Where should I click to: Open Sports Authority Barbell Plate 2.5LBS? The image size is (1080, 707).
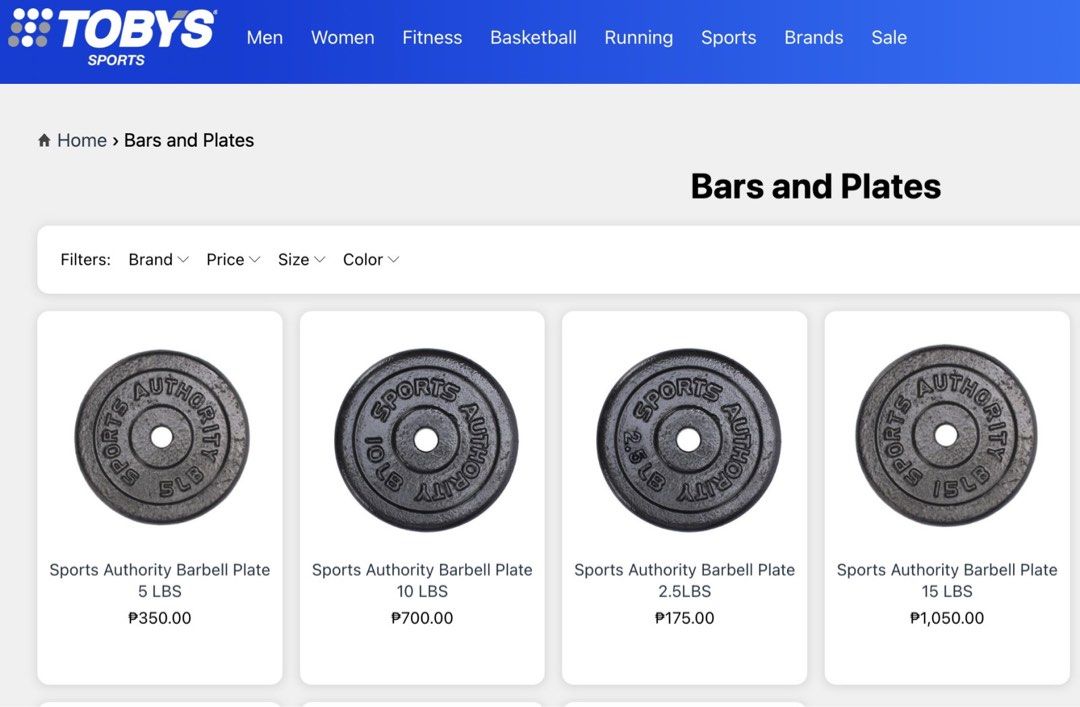coord(684,580)
